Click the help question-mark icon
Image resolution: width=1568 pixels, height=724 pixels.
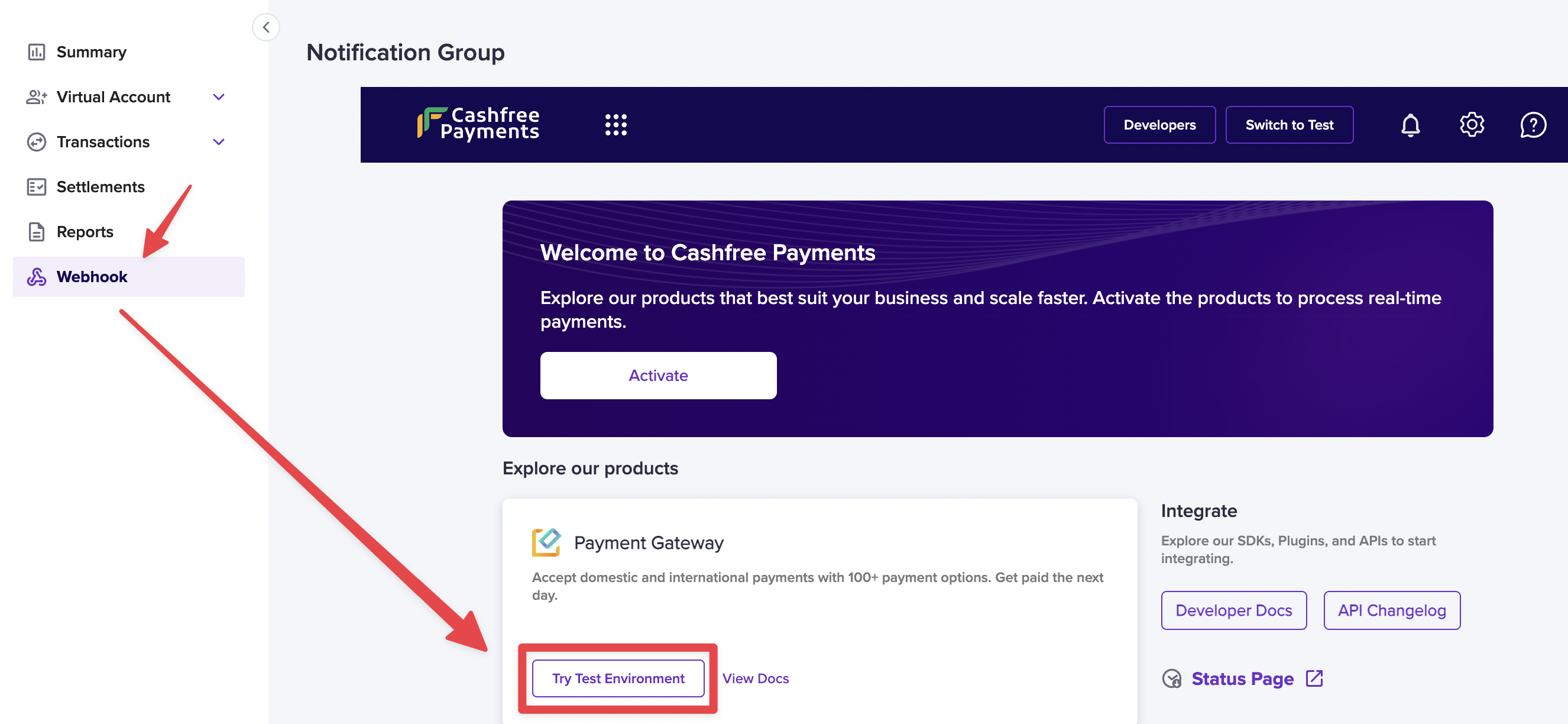click(x=1533, y=125)
